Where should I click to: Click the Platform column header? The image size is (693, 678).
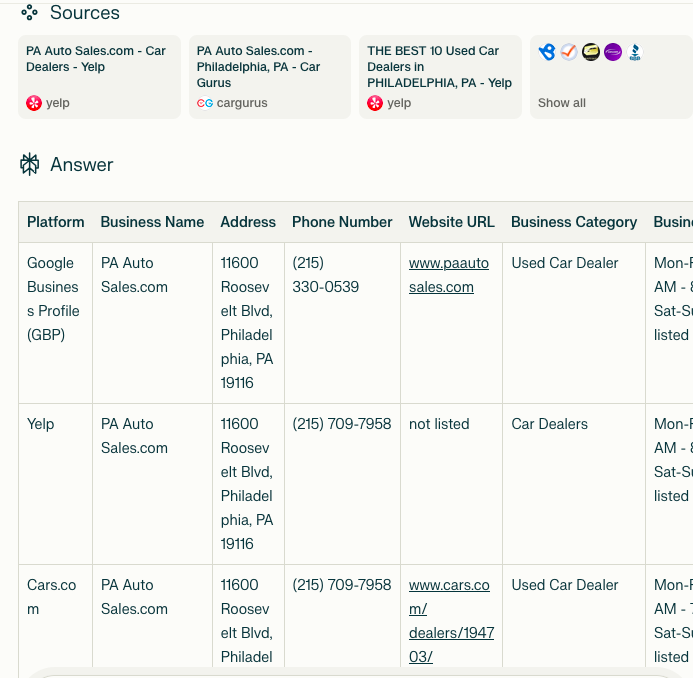(55, 222)
